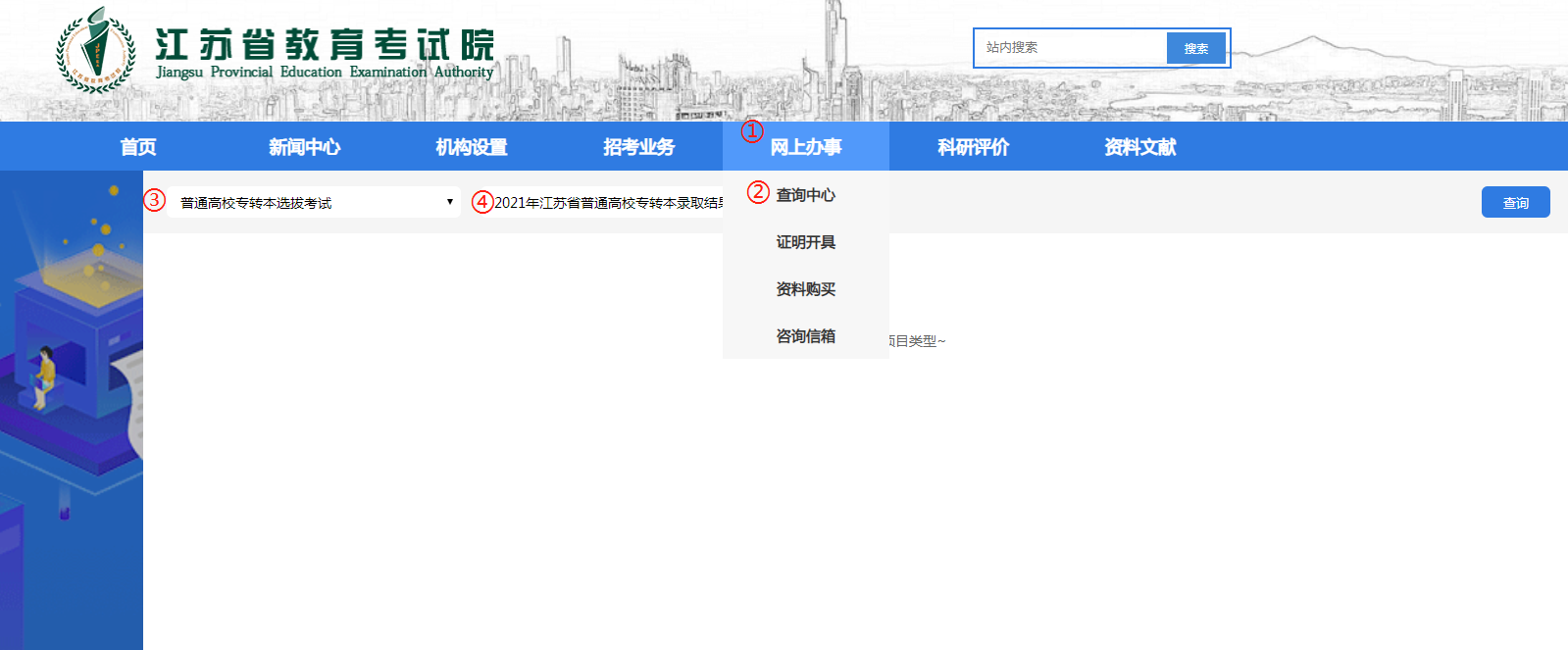1568x650 pixels.
Task: Choose 证明开具 from the dropdown menu
Action: (x=806, y=242)
